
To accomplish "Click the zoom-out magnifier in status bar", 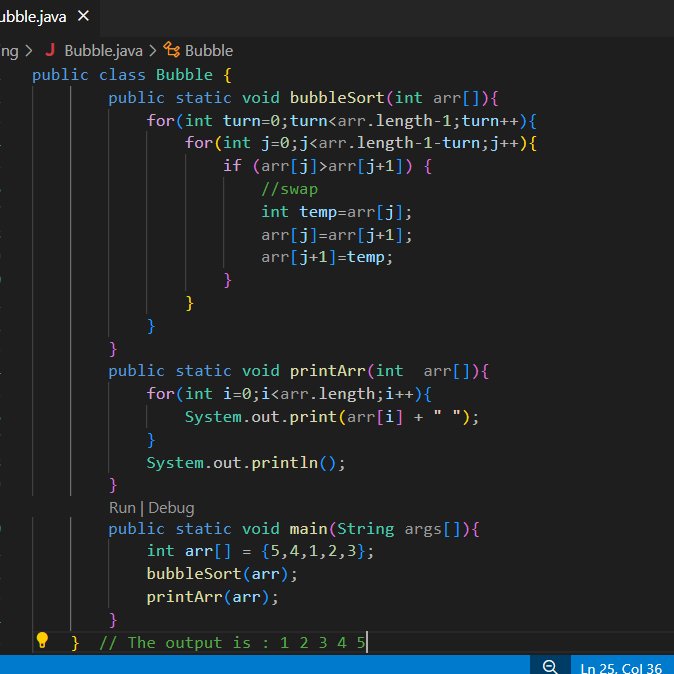I will [550, 667].
